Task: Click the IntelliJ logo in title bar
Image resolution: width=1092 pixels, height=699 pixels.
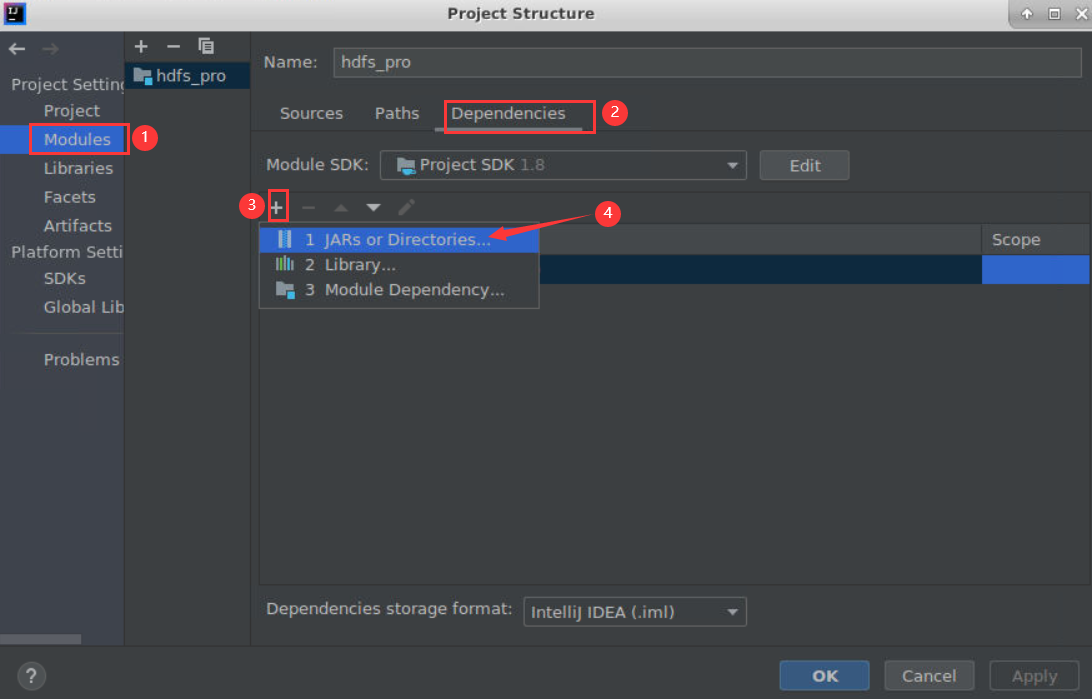Action: click(14, 13)
